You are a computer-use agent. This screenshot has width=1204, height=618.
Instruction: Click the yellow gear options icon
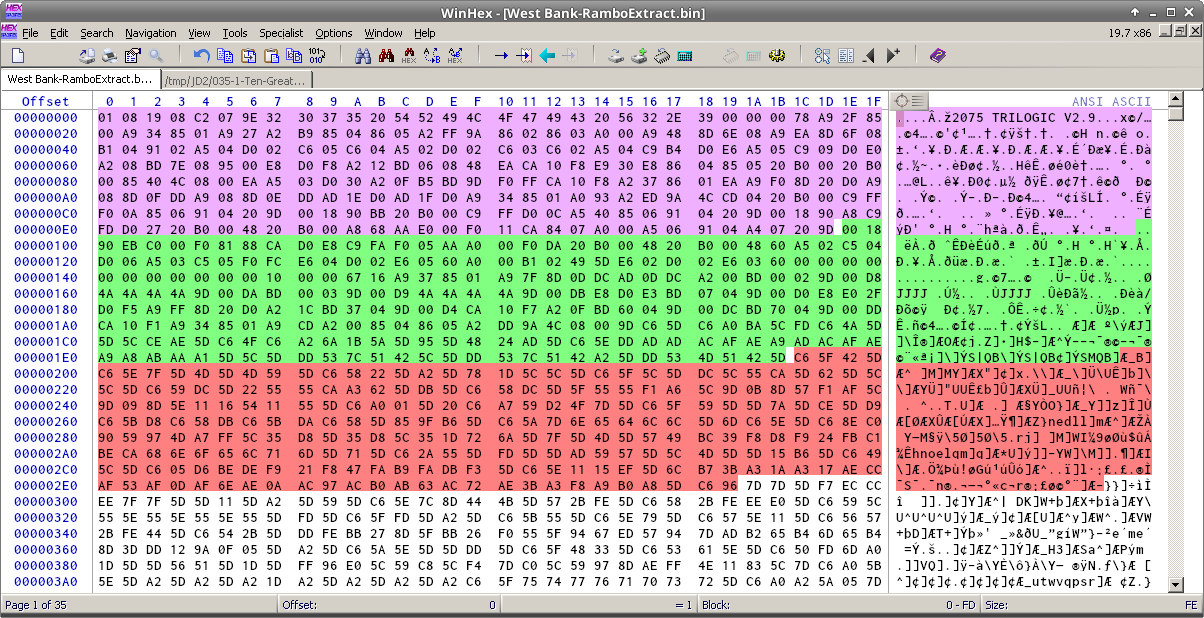point(777,56)
